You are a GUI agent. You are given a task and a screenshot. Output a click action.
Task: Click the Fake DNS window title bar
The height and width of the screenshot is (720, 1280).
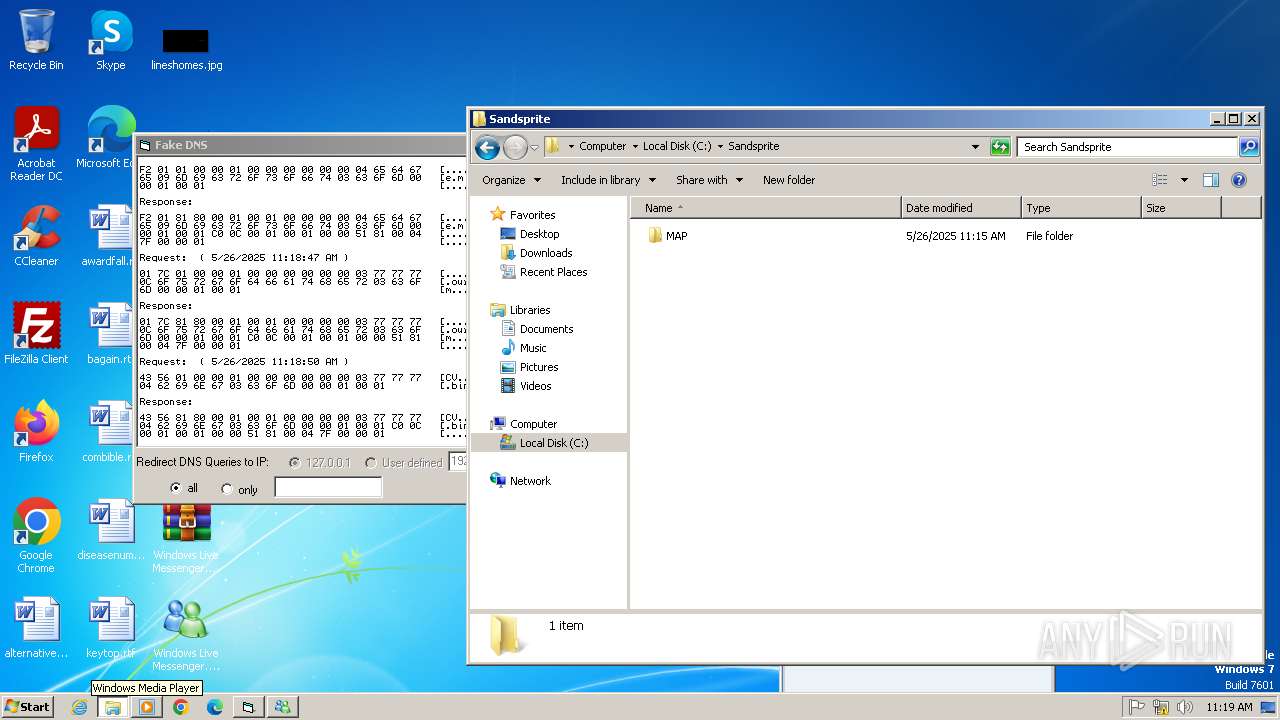(301, 145)
